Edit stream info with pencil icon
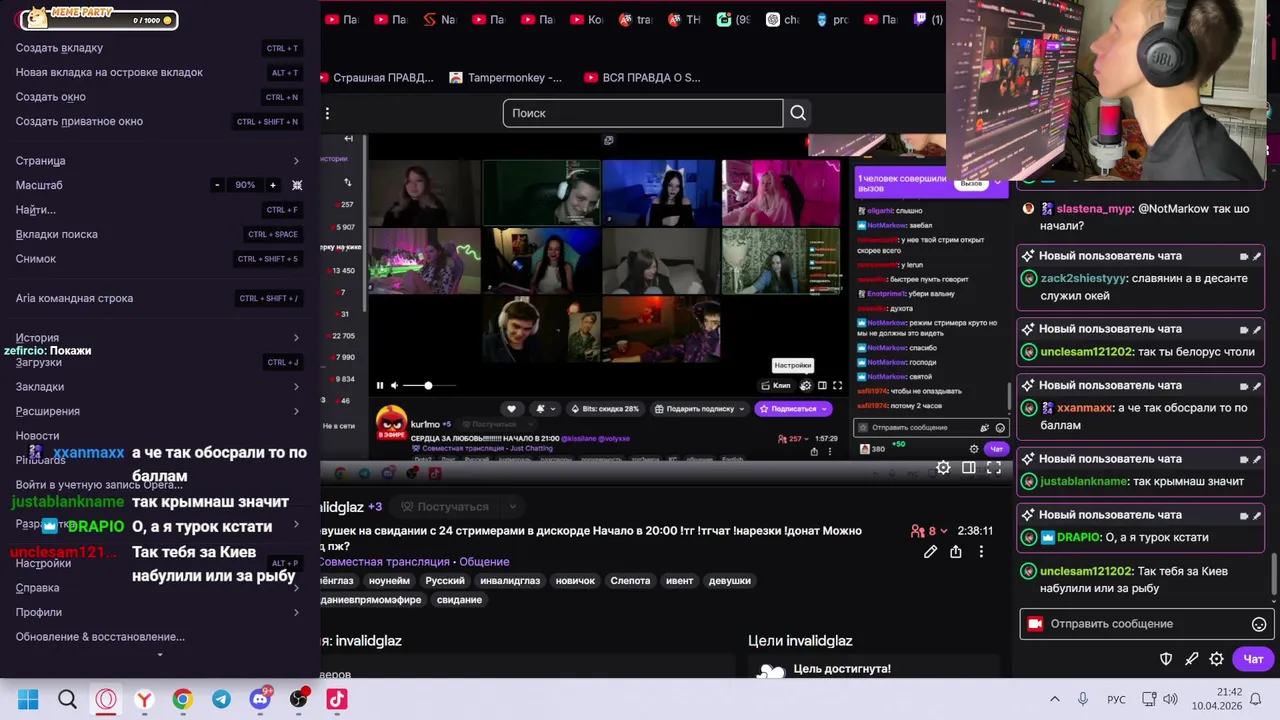This screenshot has height=720, width=1280. click(930, 552)
